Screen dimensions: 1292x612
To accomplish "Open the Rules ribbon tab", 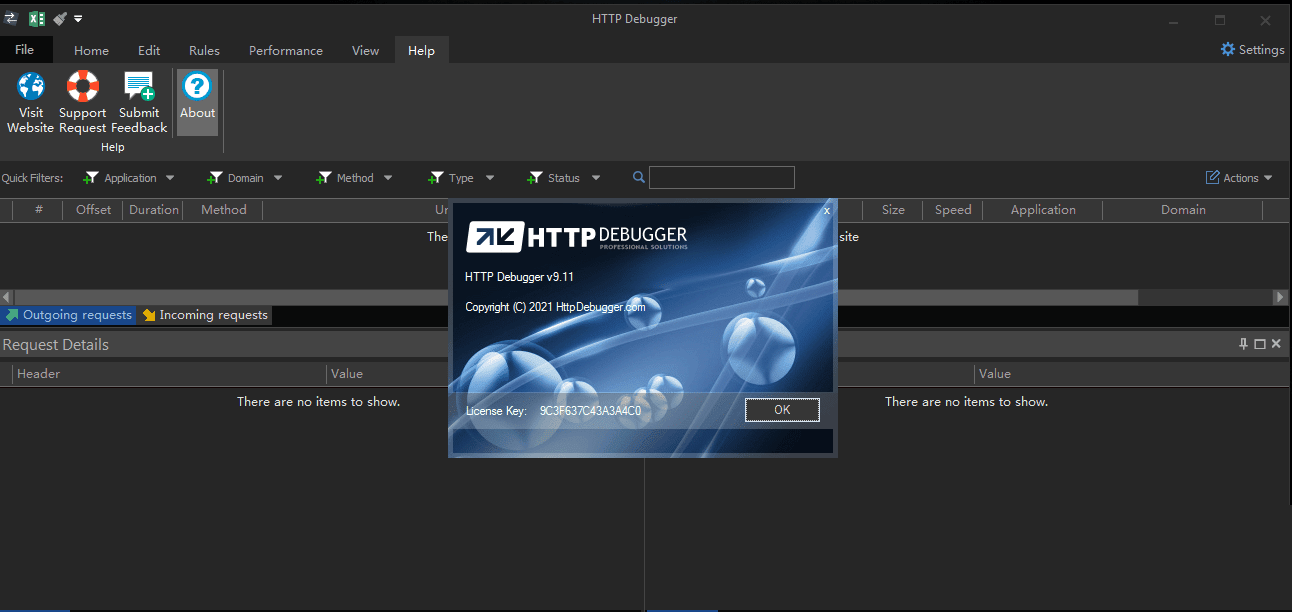I will (x=204, y=50).
